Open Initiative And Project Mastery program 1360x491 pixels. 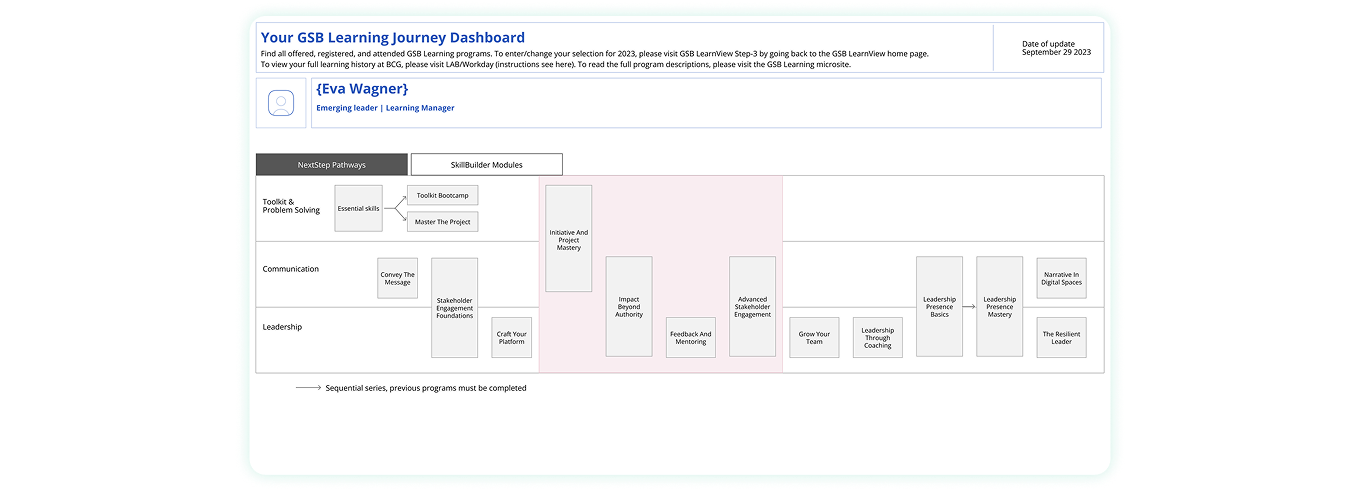[x=568, y=239]
